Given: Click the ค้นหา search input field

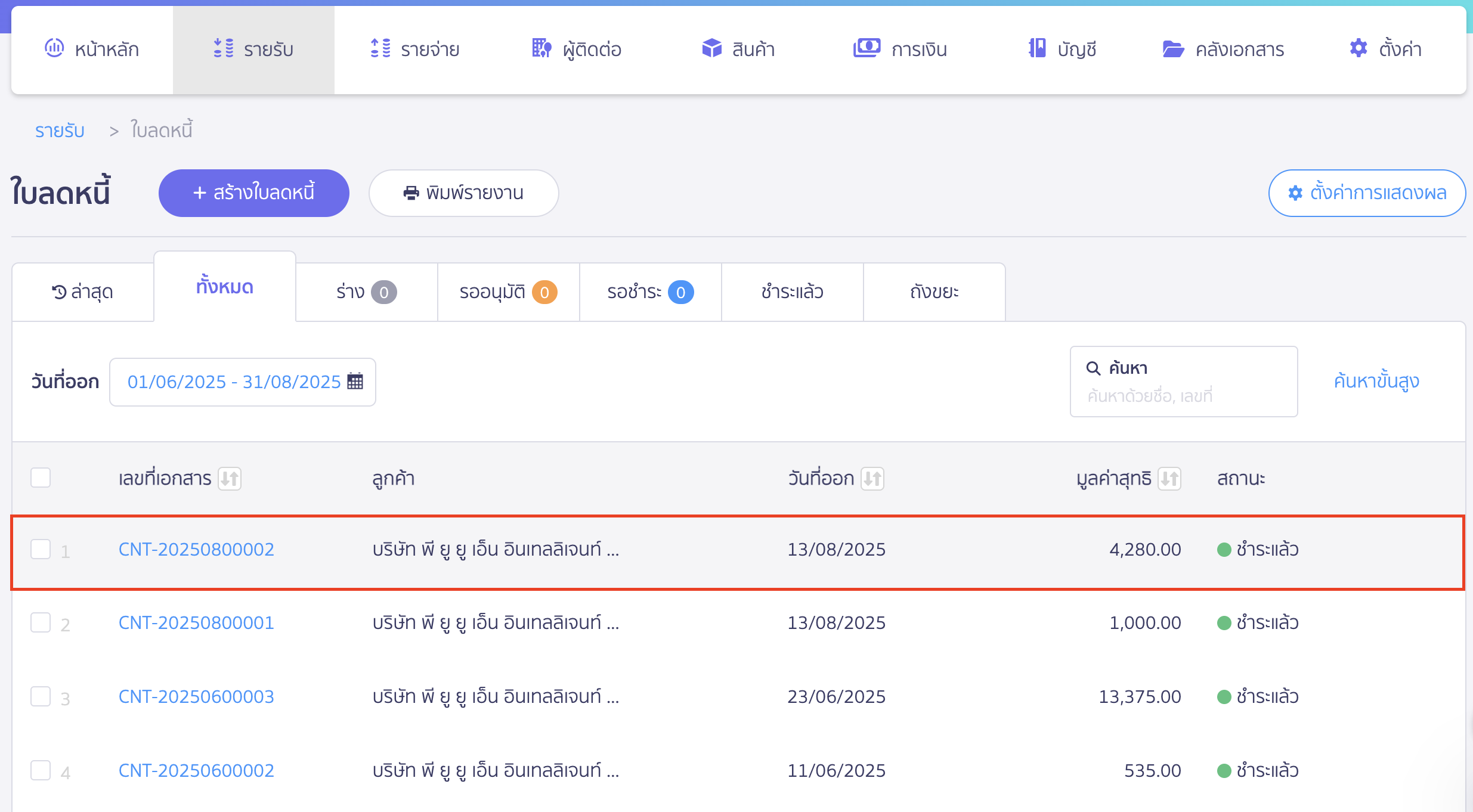Looking at the screenshot, I should pos(1184,382).
